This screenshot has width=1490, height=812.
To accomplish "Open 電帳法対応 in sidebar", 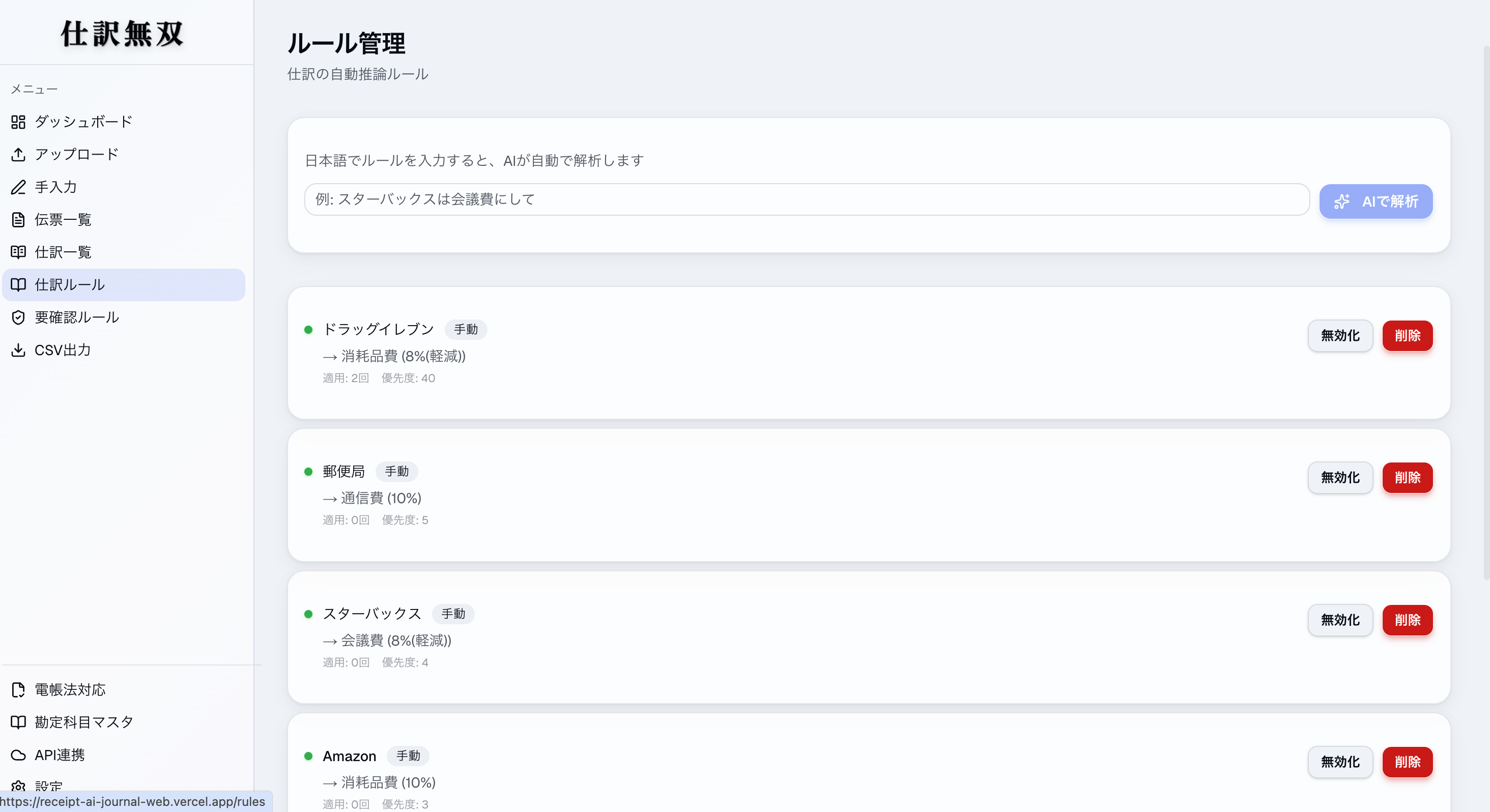I will (x=124, y=690).
